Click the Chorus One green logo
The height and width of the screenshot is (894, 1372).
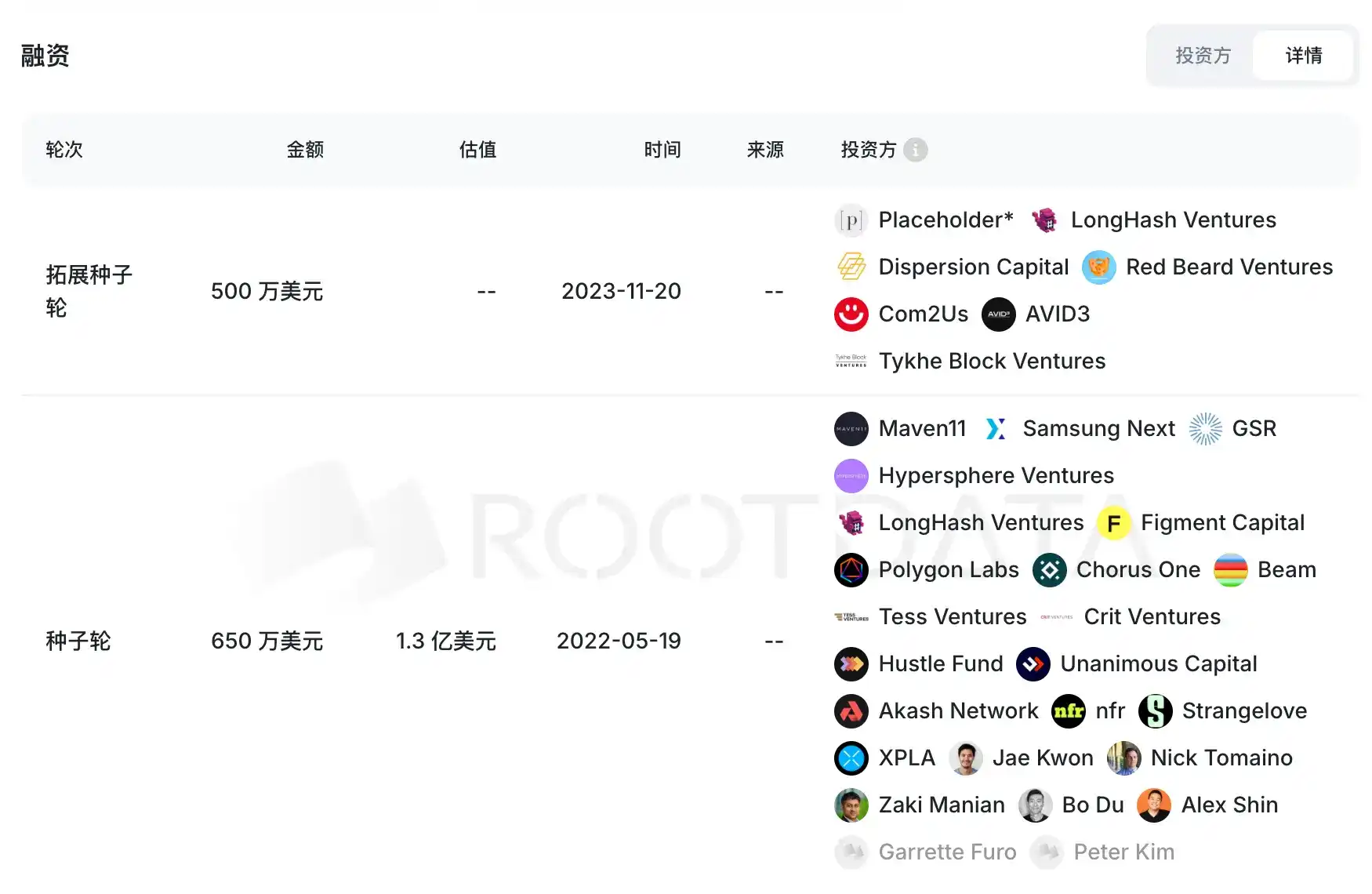(1049, 570)
